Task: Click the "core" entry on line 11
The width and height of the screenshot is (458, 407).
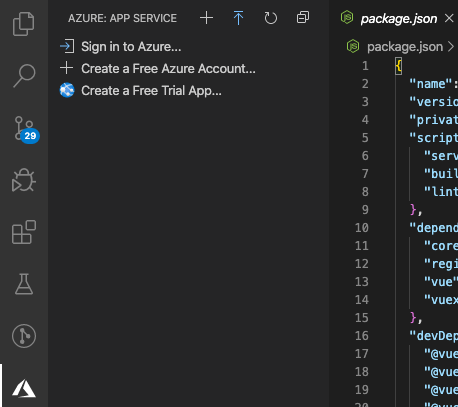Action: click(x=441, y=246)
